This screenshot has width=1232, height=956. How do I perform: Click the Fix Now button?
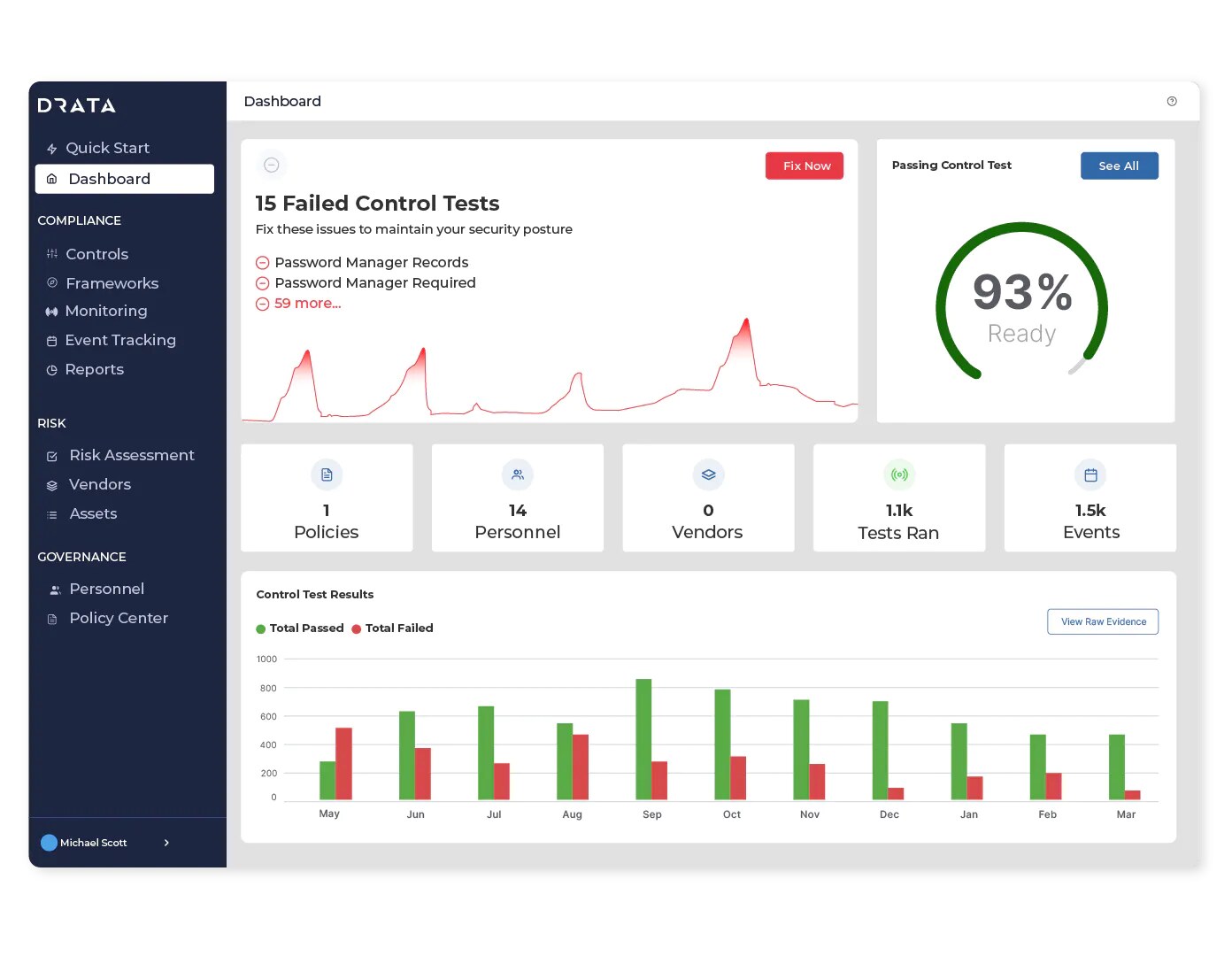805,166
